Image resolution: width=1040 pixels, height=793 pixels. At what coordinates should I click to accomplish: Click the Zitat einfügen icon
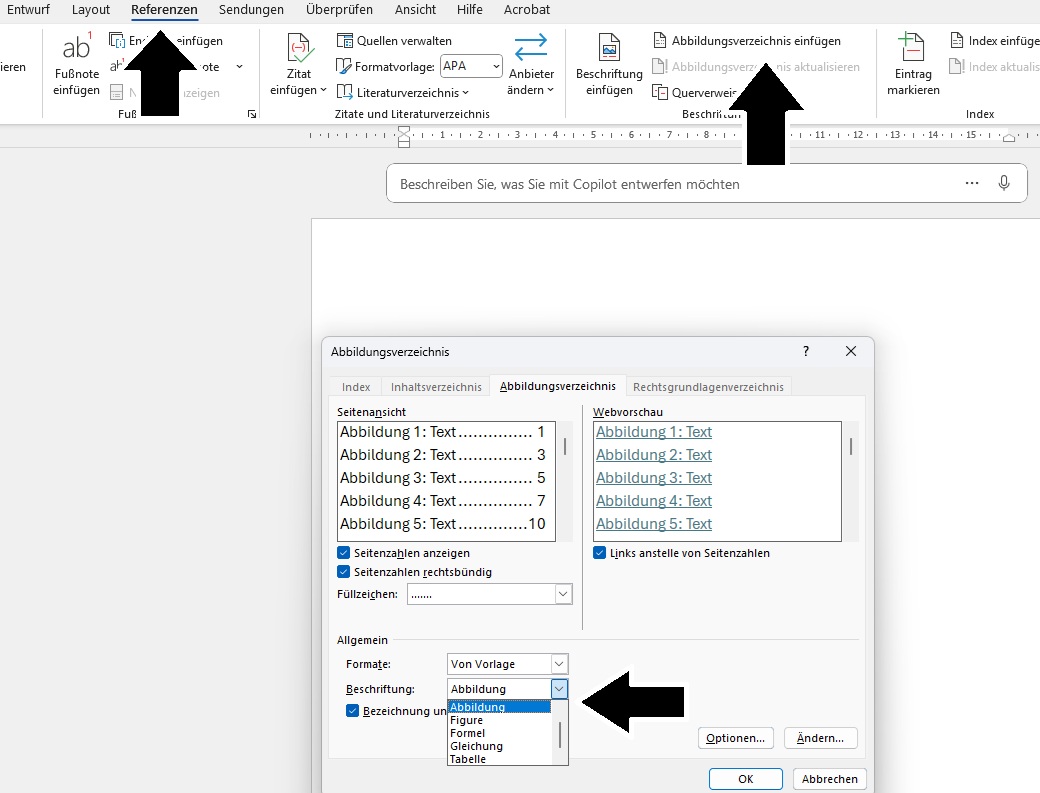(298, 49)
